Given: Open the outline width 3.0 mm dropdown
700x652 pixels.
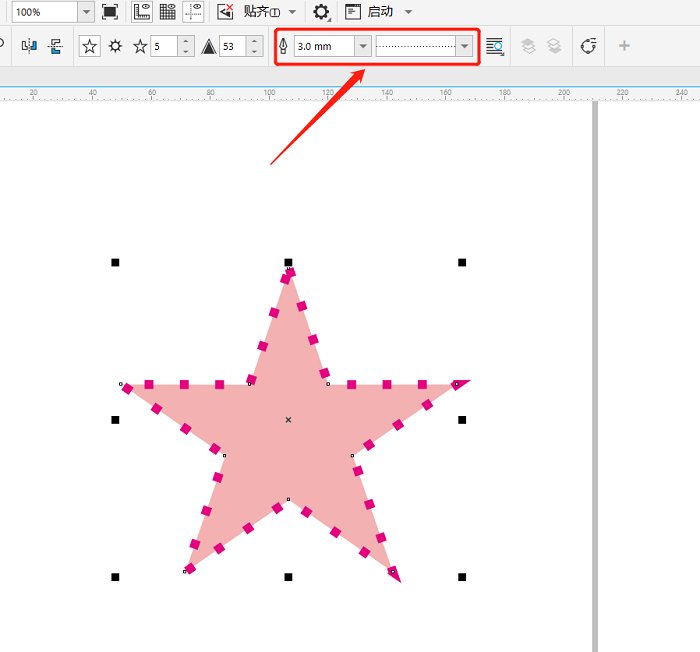Looking at the screenshot, I should [x=363, y=46].
